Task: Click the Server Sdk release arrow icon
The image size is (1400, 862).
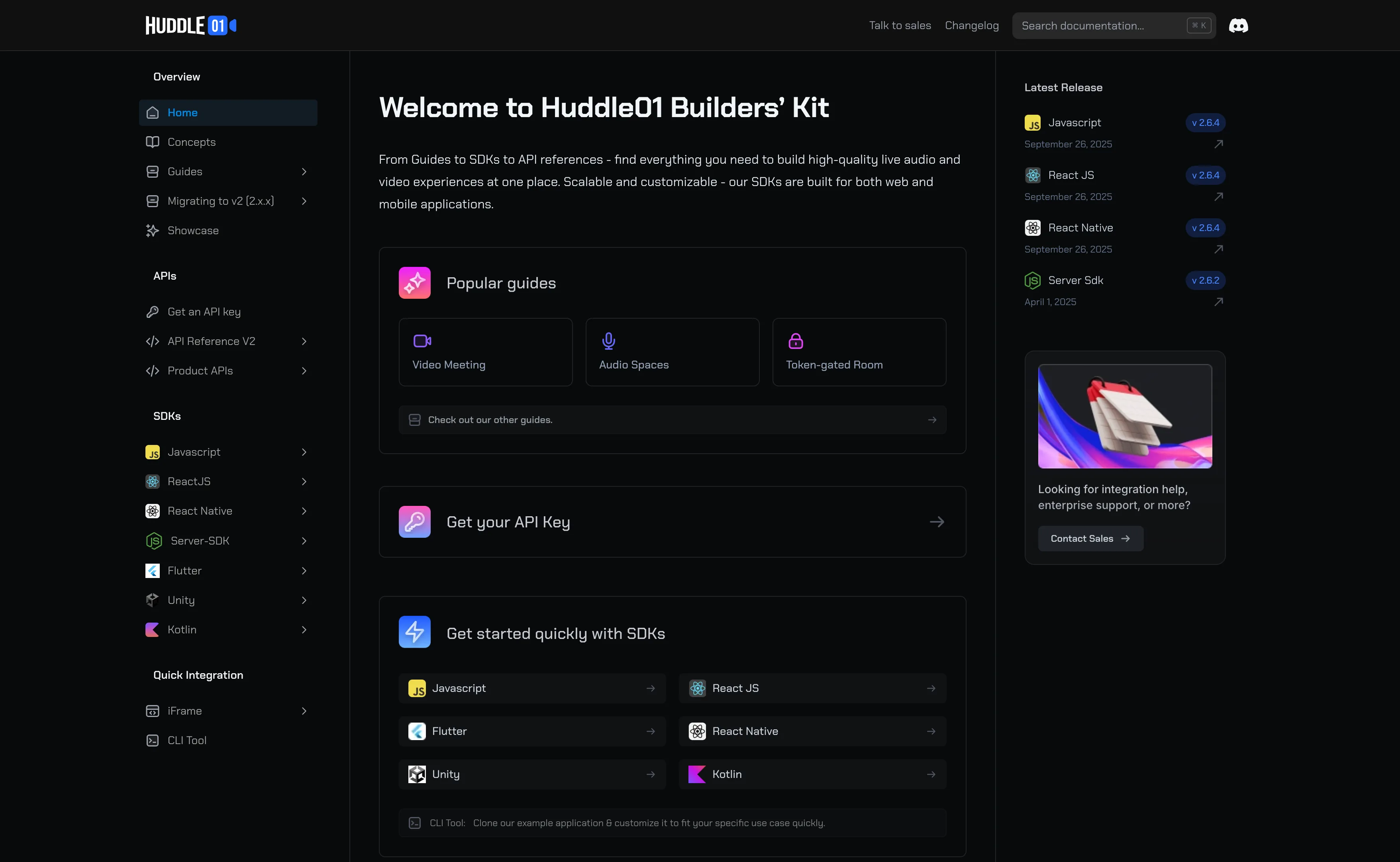Action: [1218, 302]
